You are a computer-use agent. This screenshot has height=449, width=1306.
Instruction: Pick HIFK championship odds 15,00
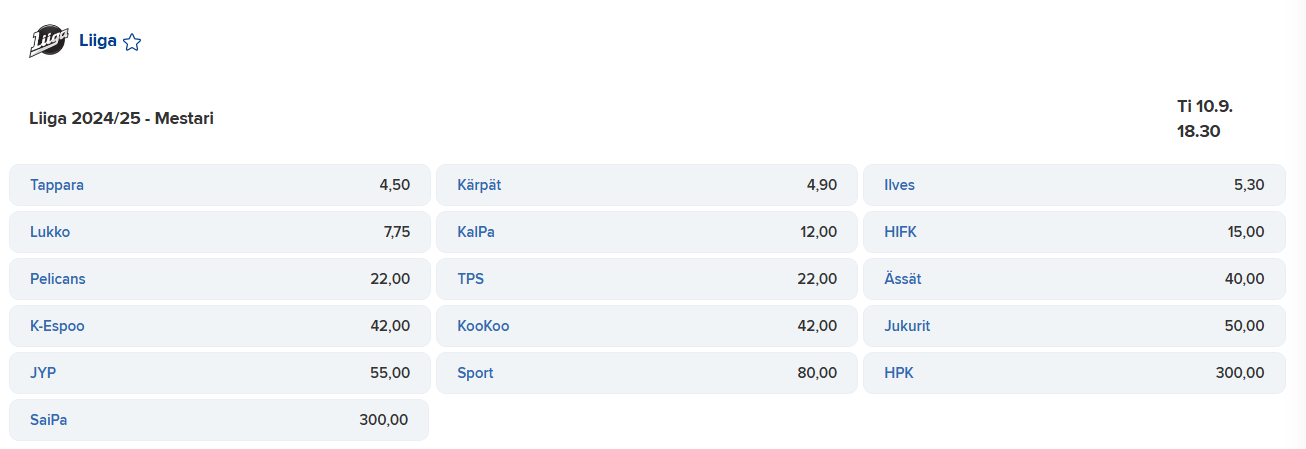1074,232
